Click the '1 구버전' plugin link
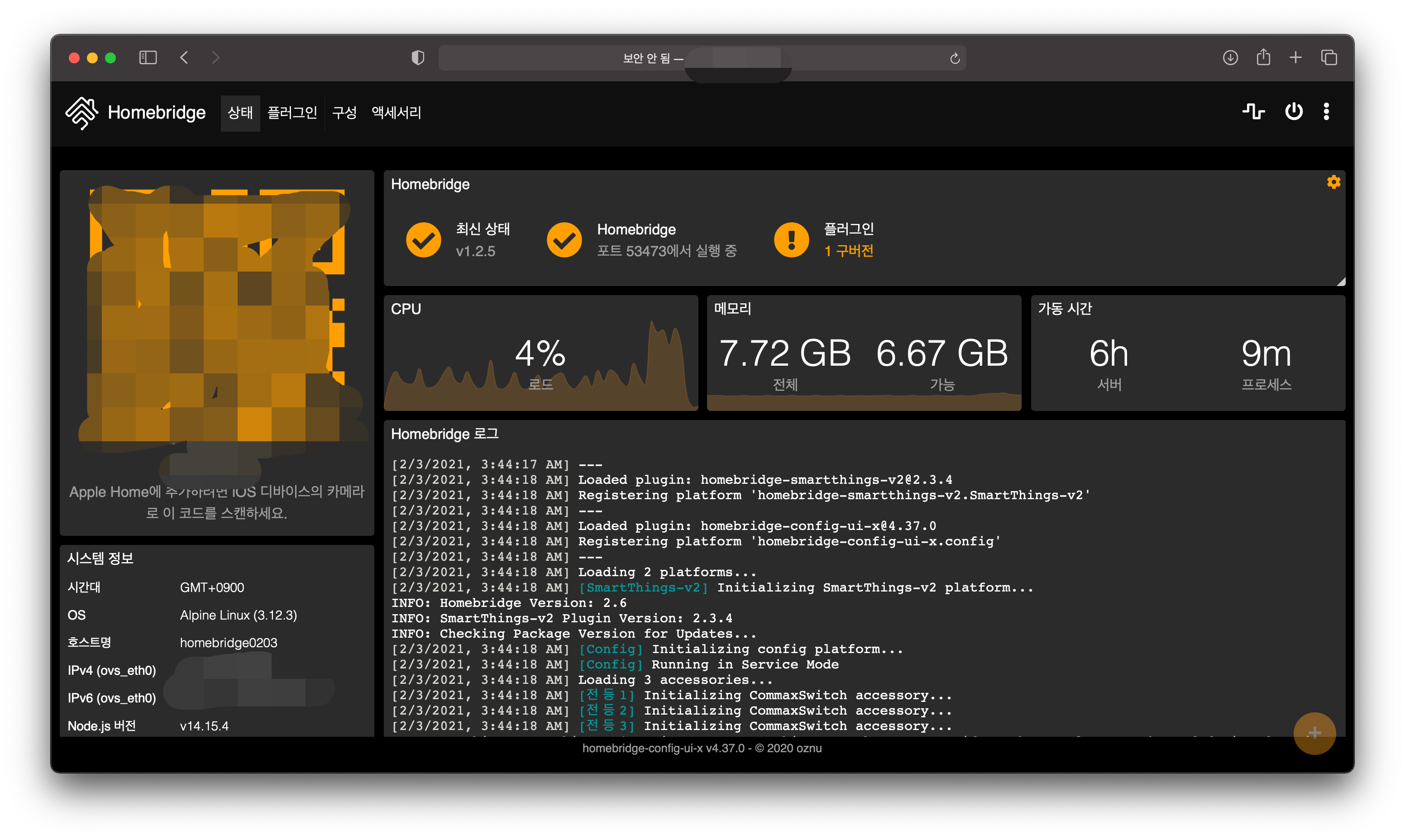Screen dimensions: 1405x840 click(849, 251)
